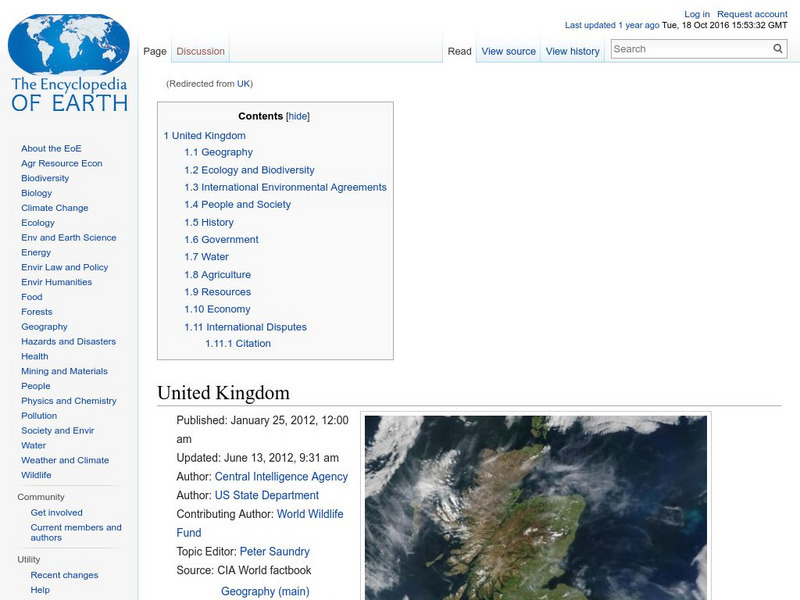This screenshot has width=800, height=600.
Task: Open the Discussion tab
Action: click(200, 52)
